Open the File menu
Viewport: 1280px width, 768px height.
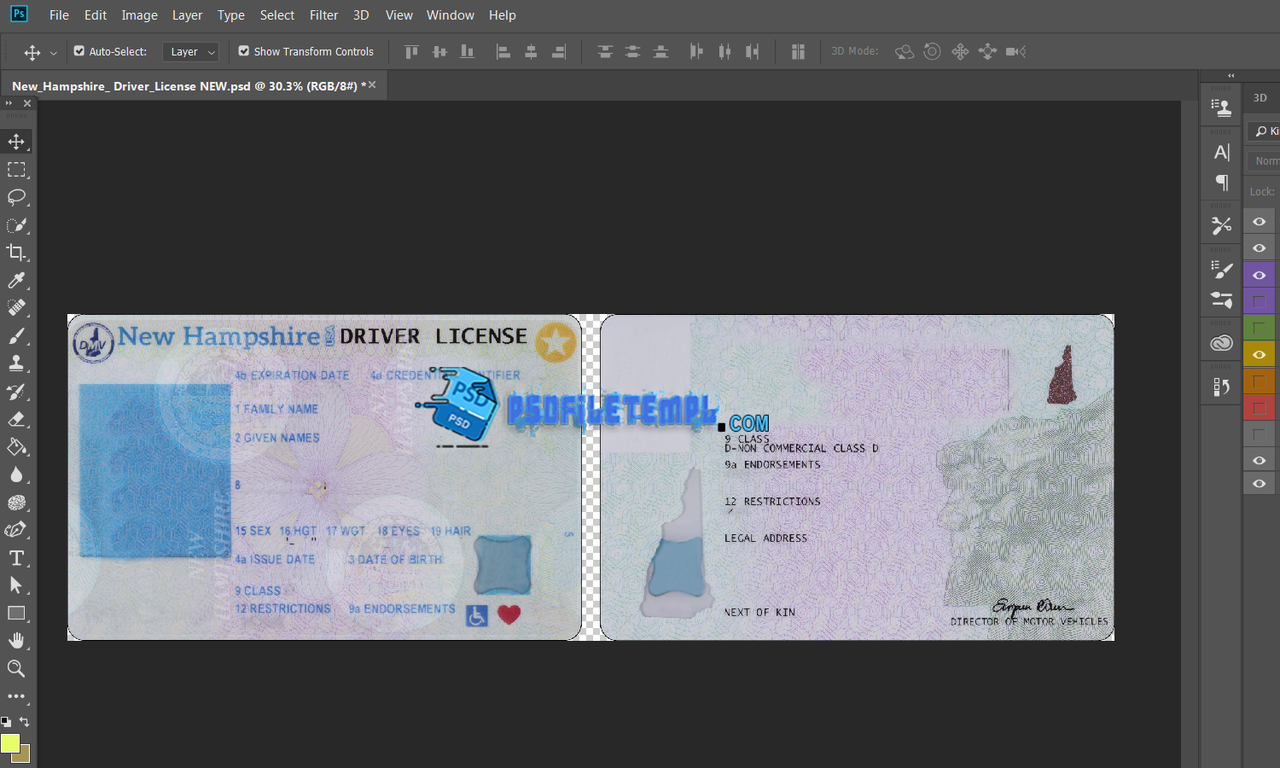[59, 15]
